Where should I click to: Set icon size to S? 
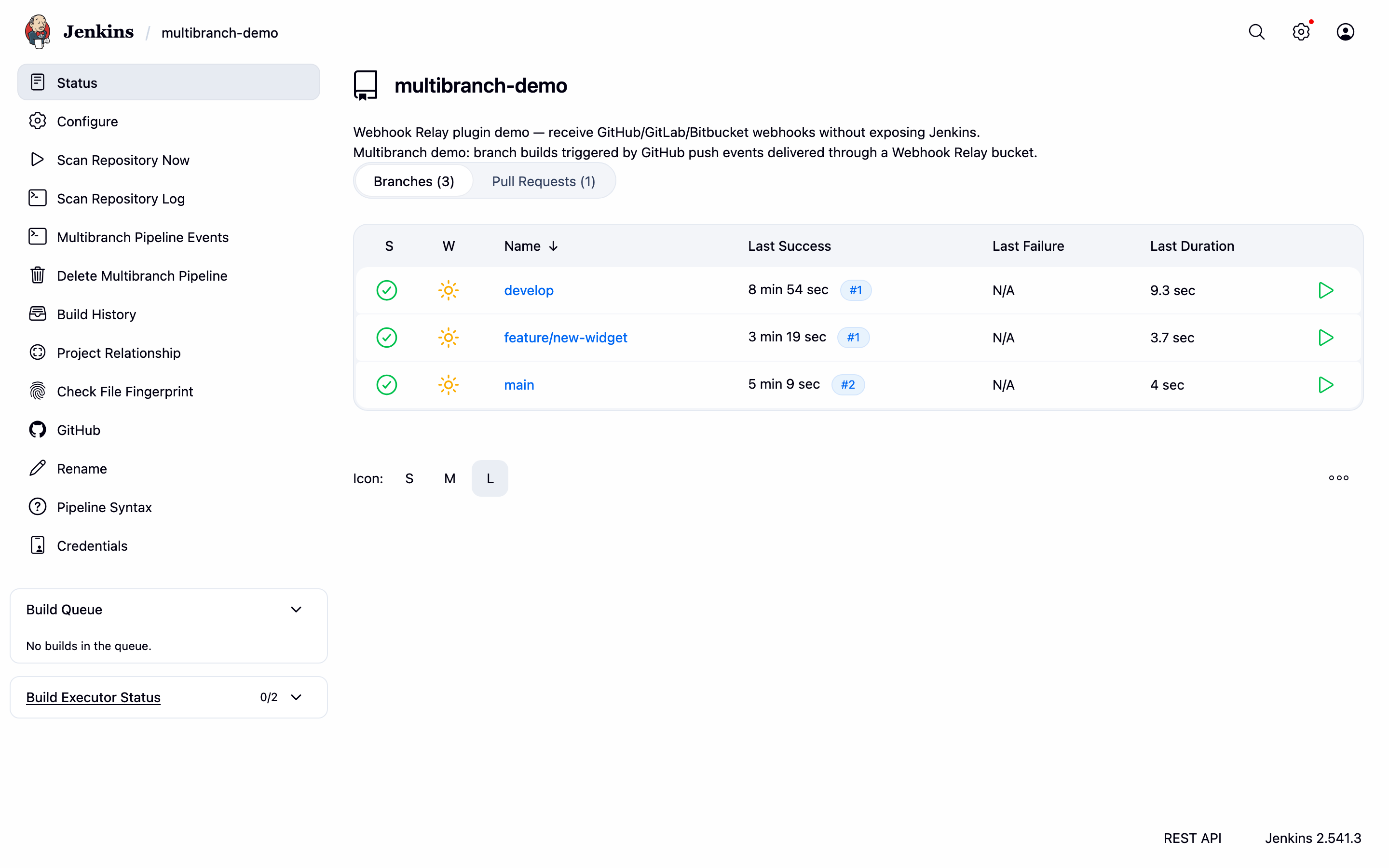[x=409, y=478]
